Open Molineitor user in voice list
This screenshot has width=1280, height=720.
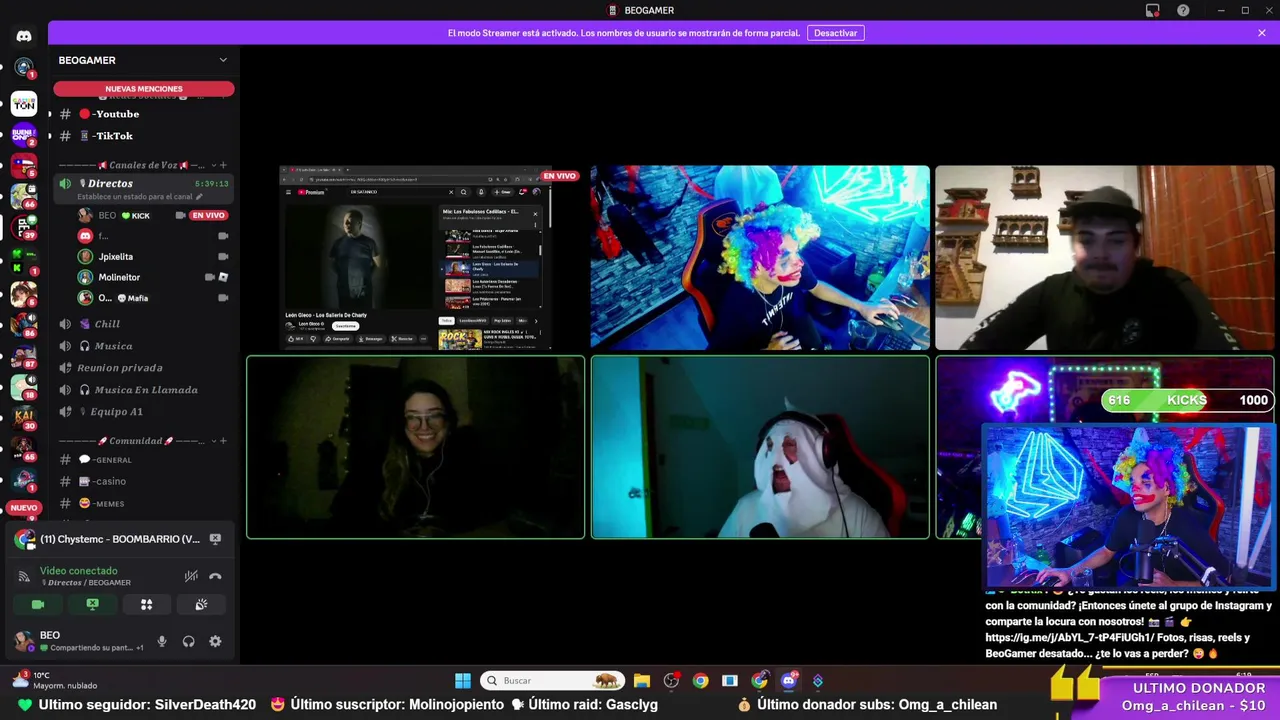pyautogui.click(x=119, y=277)
